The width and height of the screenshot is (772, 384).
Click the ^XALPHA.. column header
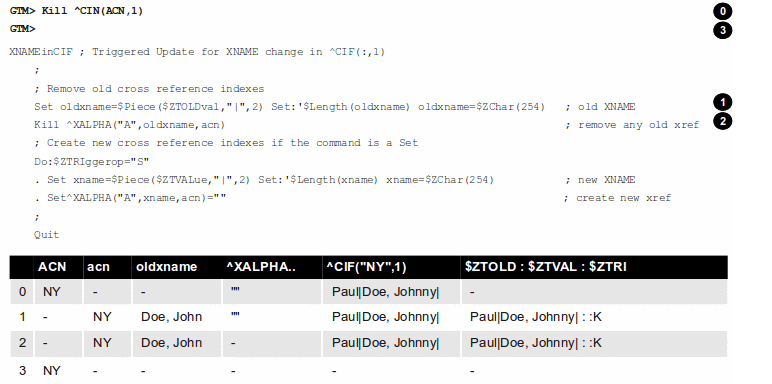point(261,267)
